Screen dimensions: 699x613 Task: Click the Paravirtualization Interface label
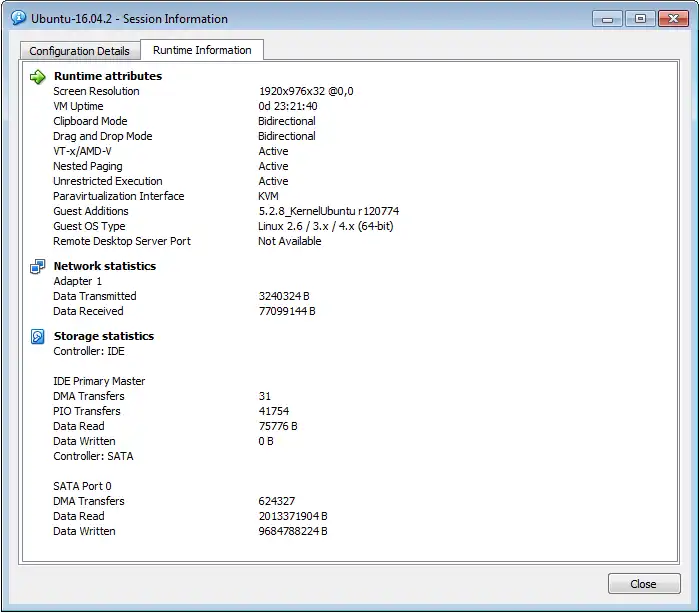[x=119, y=196]
